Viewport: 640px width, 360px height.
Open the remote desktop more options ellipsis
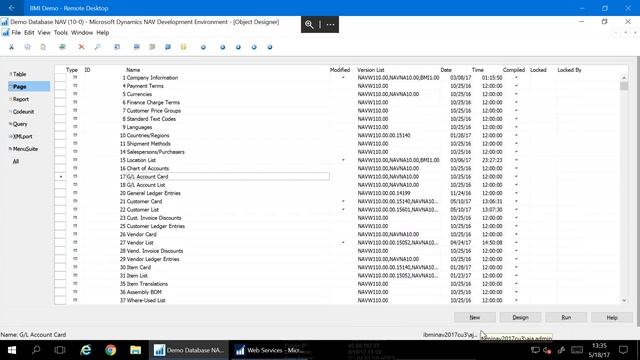click(330, 24)
